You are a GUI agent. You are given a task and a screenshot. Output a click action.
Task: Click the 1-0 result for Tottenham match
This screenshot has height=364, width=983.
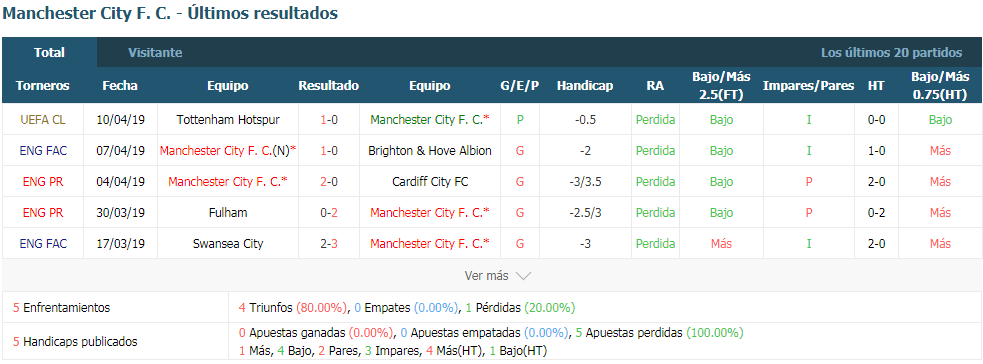pyautogui.click(x=329, y=119)
